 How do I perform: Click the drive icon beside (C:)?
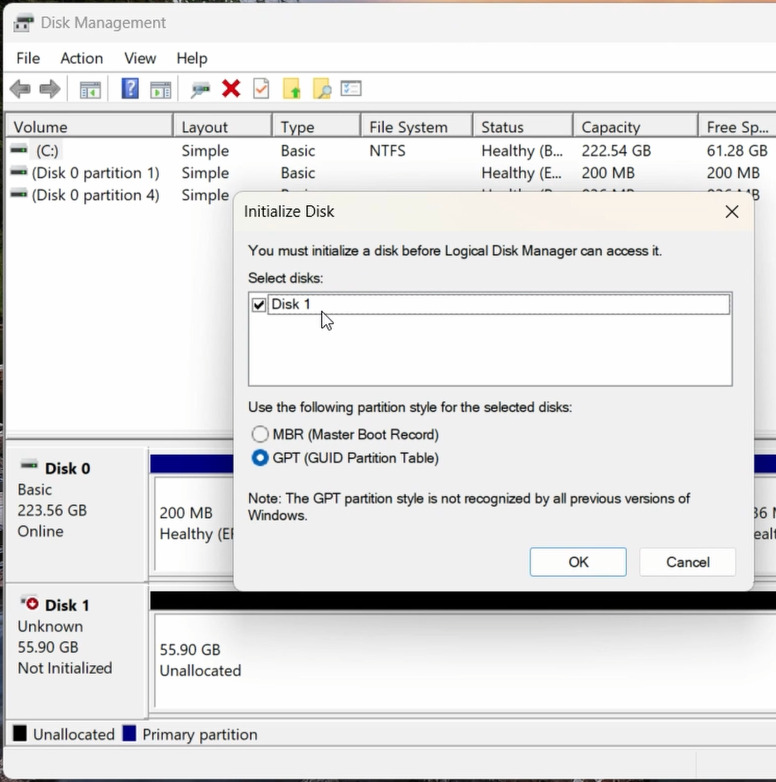click(x=19, y=149)
